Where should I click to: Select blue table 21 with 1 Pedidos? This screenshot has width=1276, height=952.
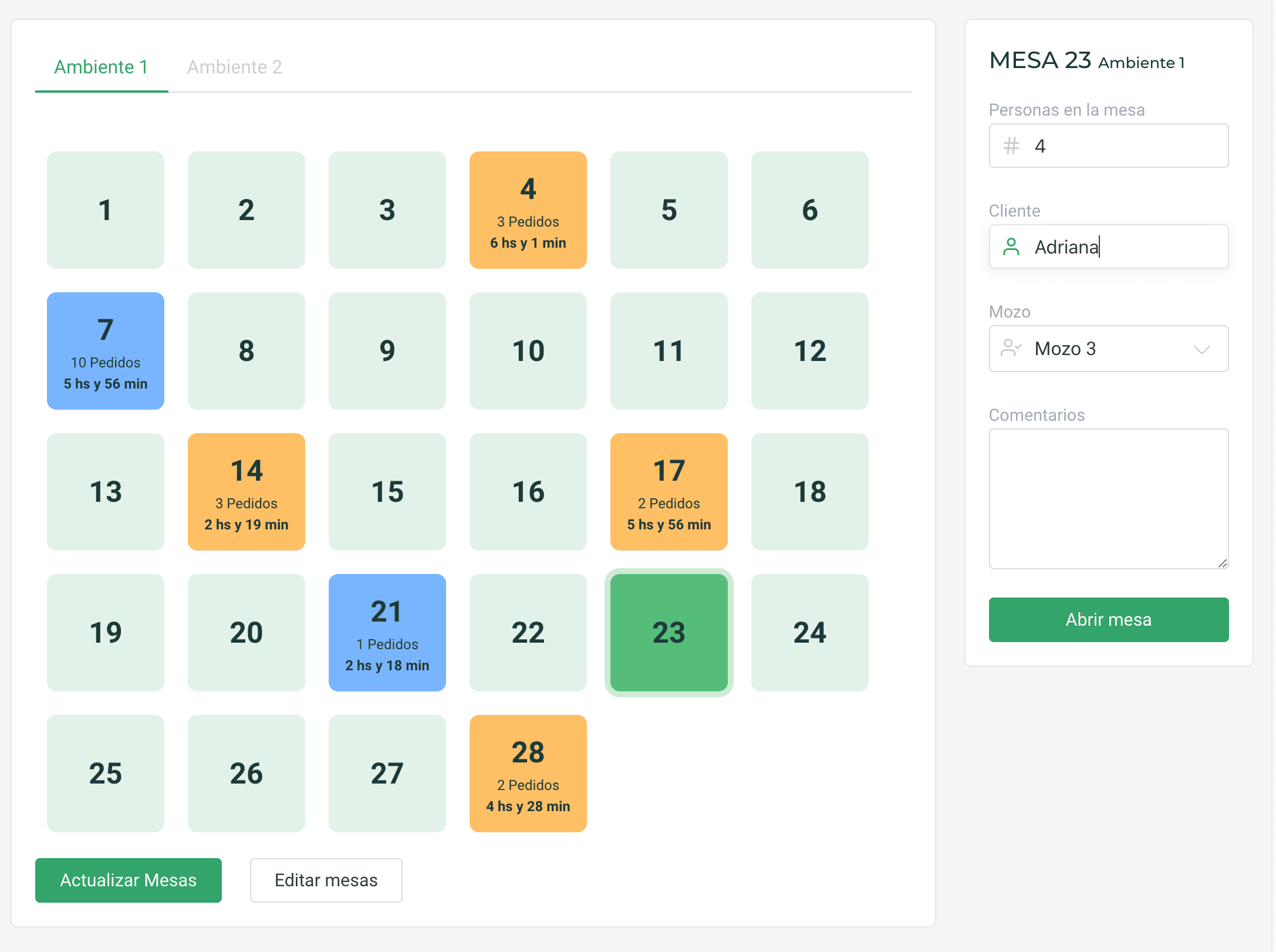click(x=387, y=633)
